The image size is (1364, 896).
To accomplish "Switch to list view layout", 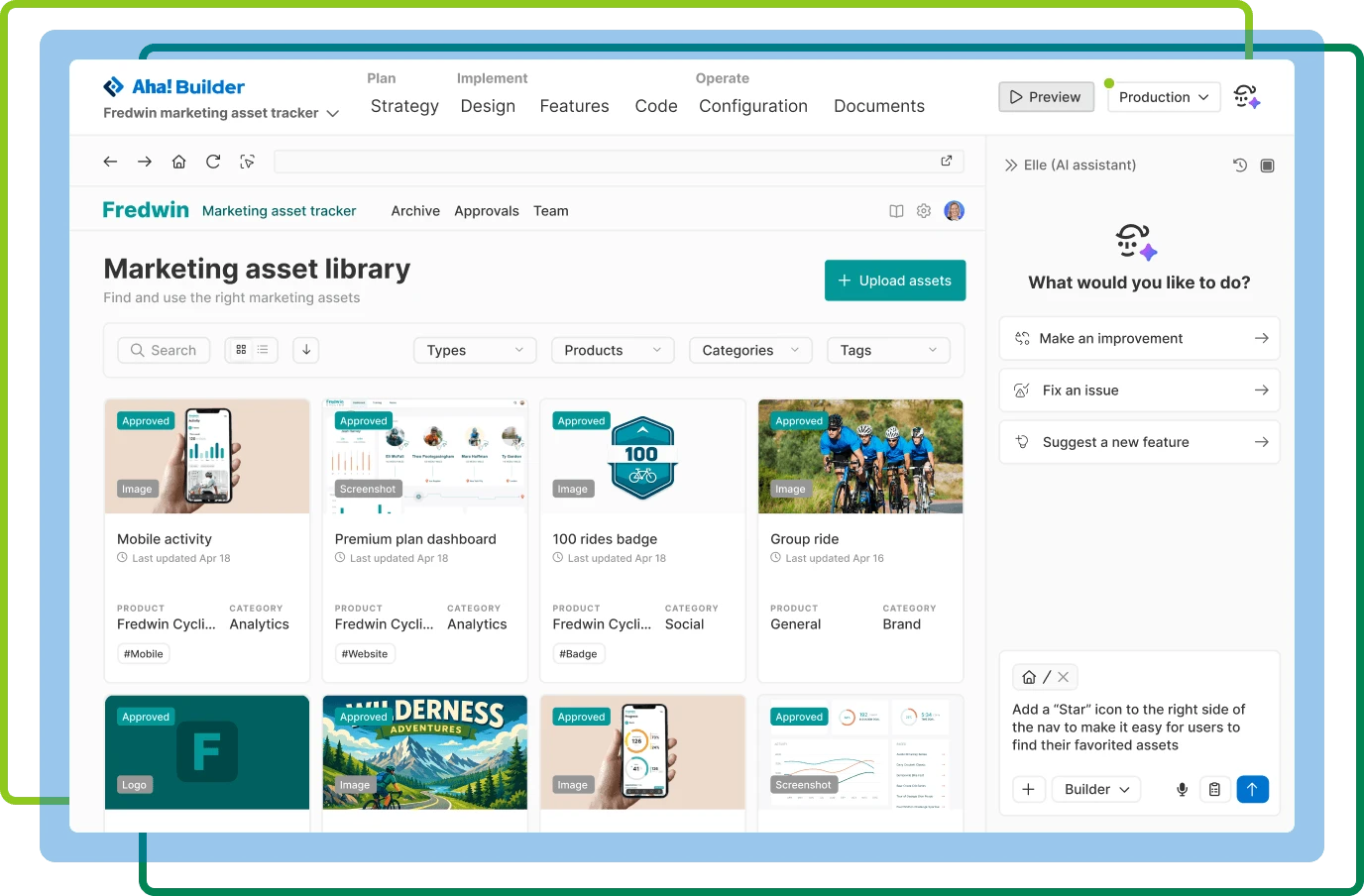I will pyautogui.click(x=262, y=350).
